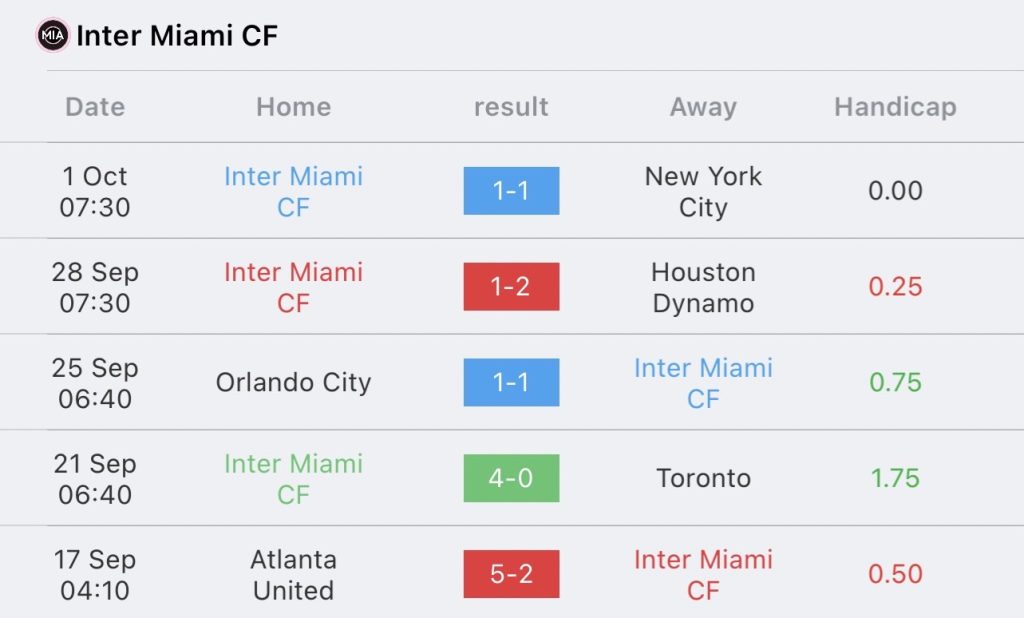
Task: Click the Orlando City team name
Action: pyautogui.click(x=293, y=383)
